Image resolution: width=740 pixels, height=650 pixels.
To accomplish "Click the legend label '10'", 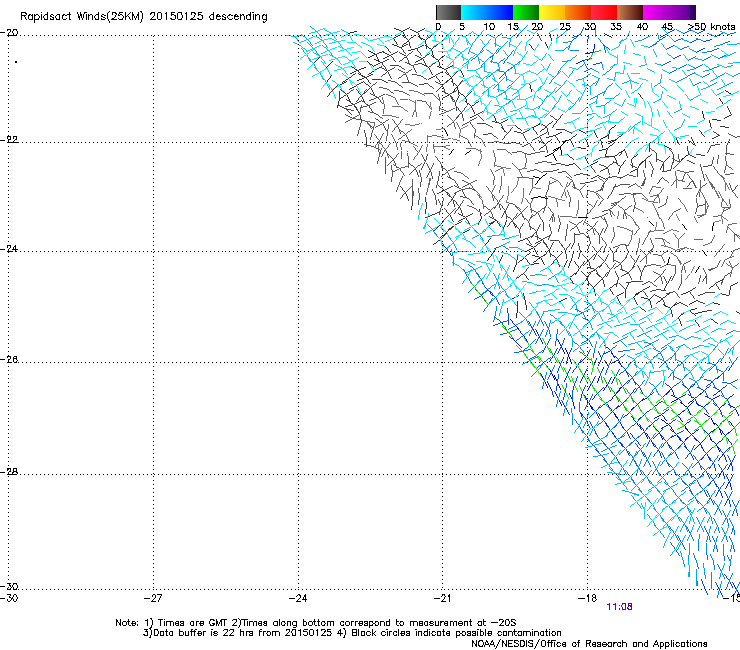I will click(489, 27).
